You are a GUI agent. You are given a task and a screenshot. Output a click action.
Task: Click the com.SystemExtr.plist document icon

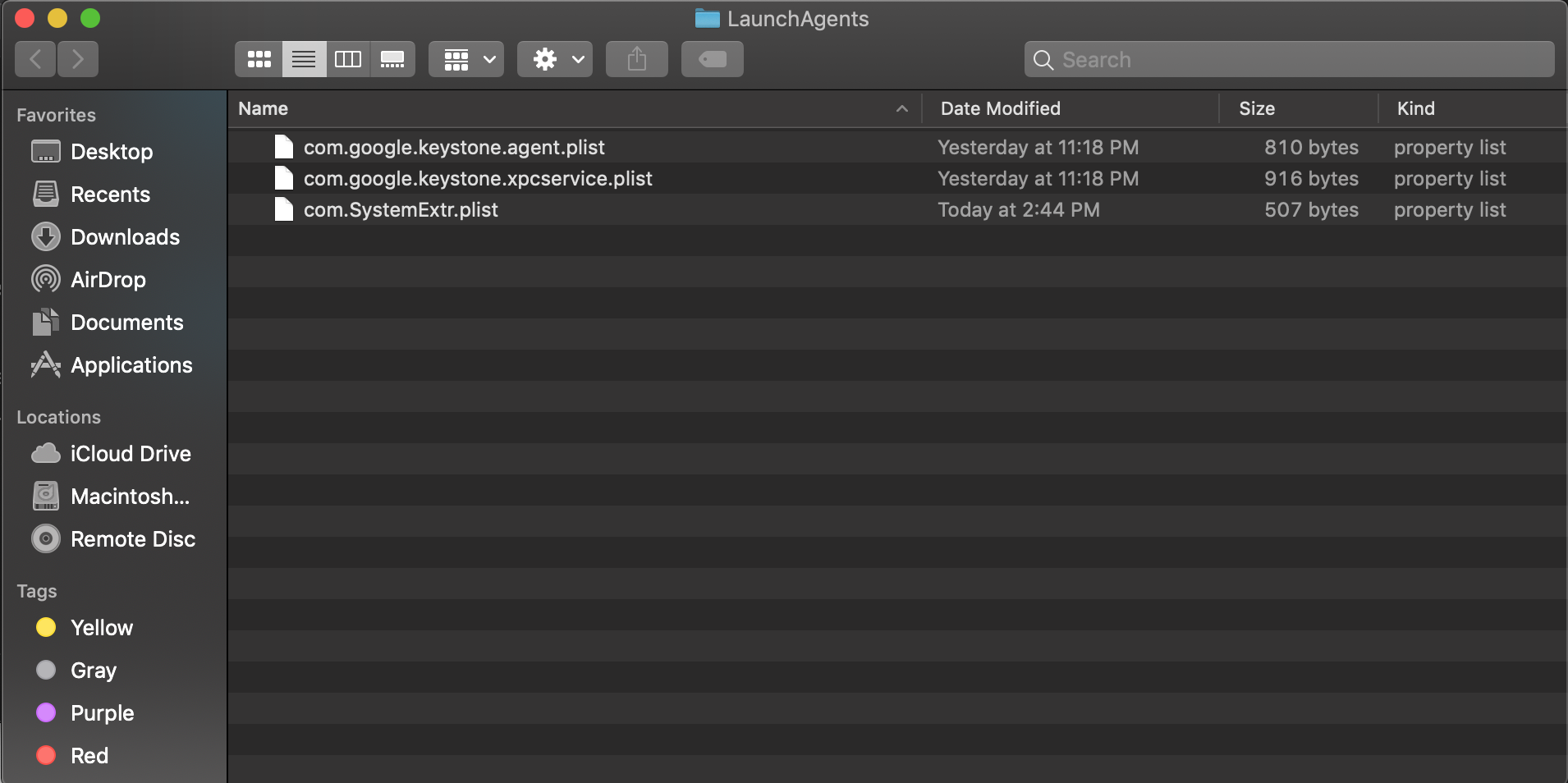coord(284,209)
